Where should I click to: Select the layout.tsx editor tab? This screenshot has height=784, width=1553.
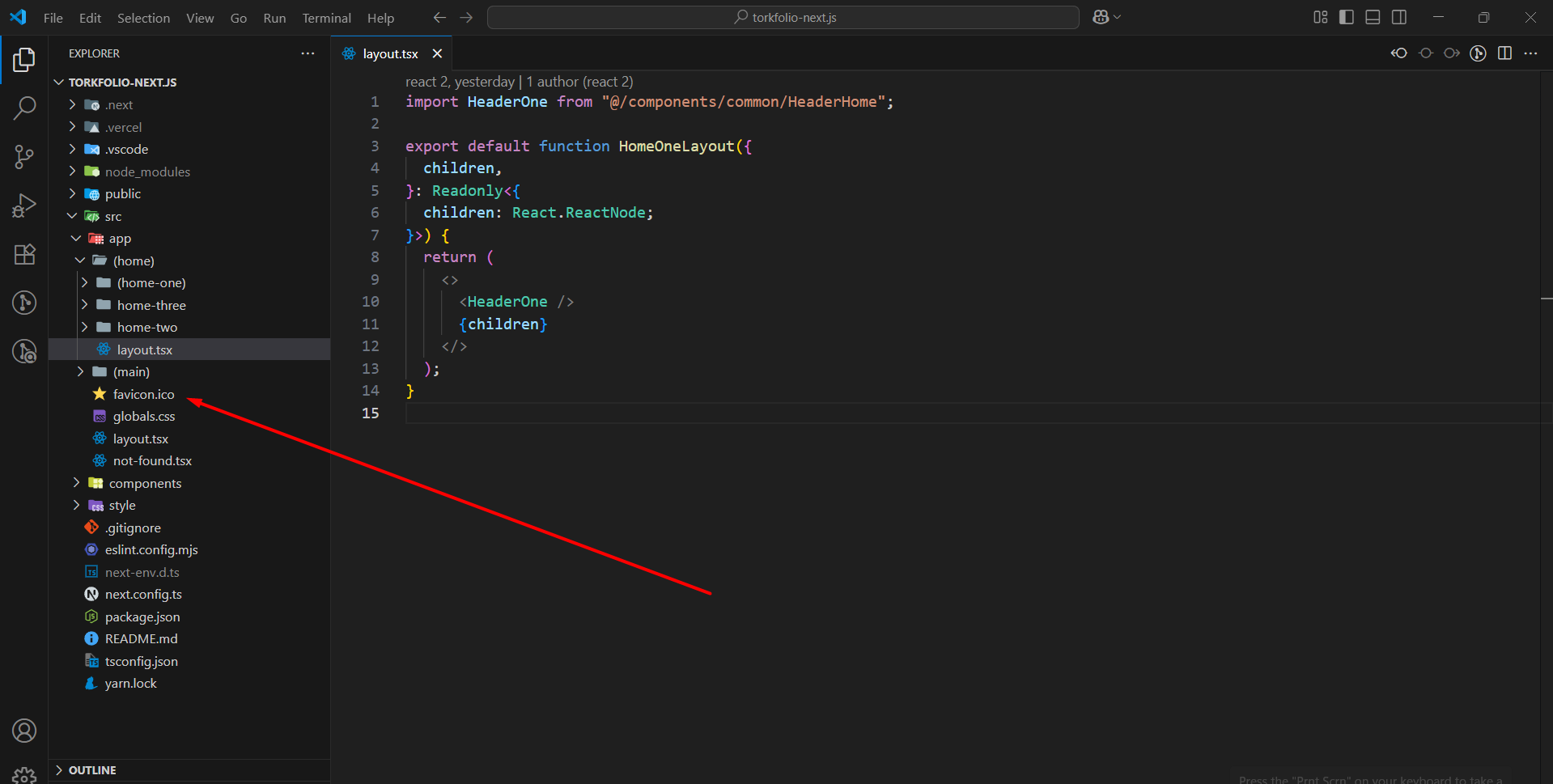click(390, 53)
